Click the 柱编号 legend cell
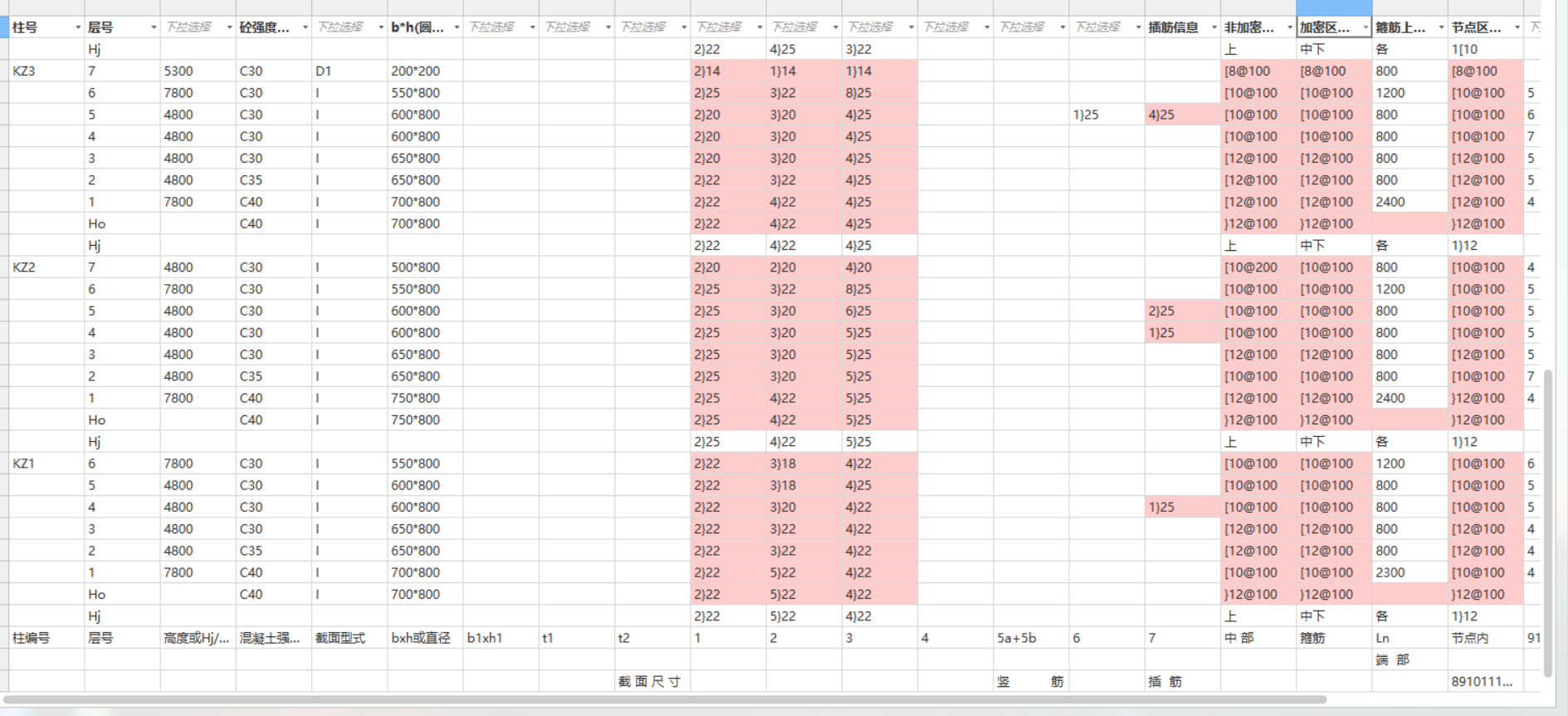This screenshot has height=716, width=1568. pos(46,638)
